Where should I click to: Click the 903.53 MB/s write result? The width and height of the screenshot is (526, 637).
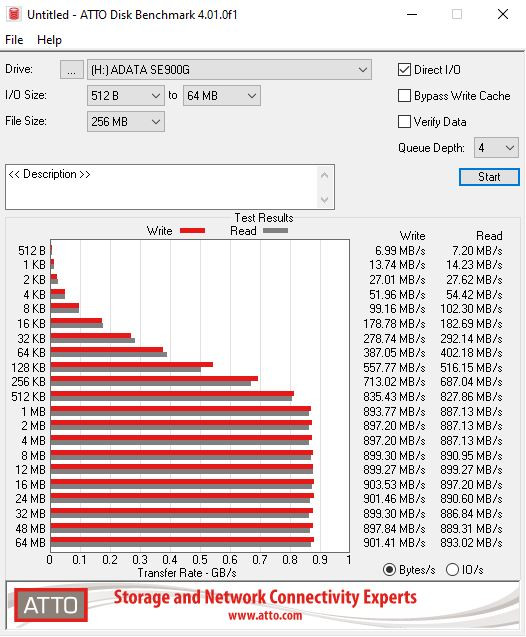[x=394, y=485]
